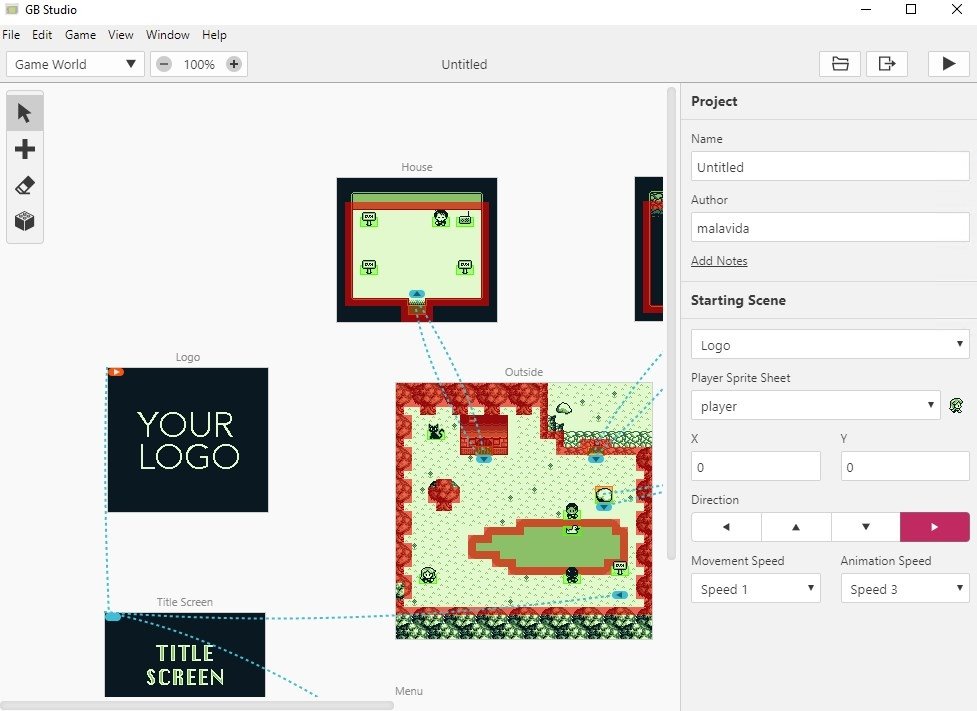Pick the Collisions cube tool
The height and width of the screenshot is (711, 977).
click(24, 221)
